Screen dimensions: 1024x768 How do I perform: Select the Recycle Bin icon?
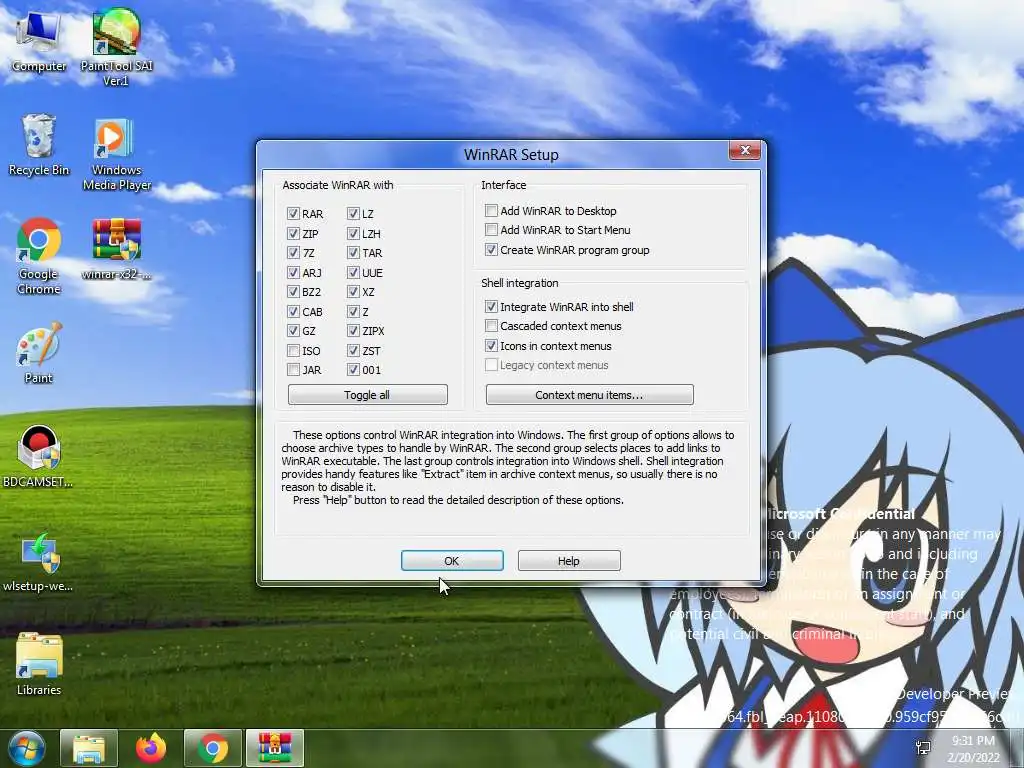[x=39, y=145]
